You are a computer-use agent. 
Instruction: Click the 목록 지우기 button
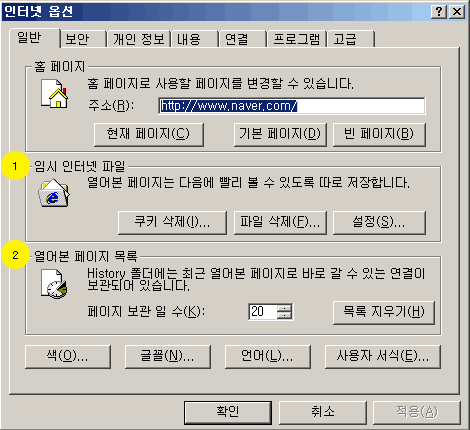(x=384, y=312)
